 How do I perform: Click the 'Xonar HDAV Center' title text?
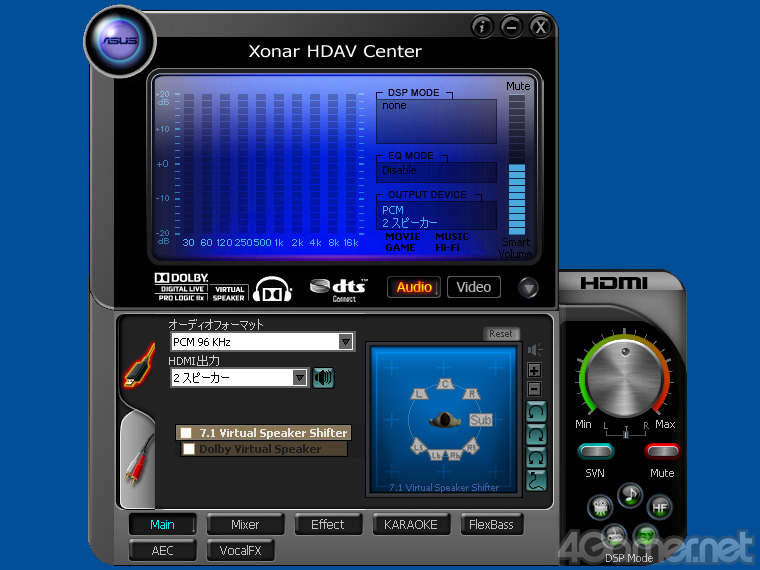[x=335, y=51]
